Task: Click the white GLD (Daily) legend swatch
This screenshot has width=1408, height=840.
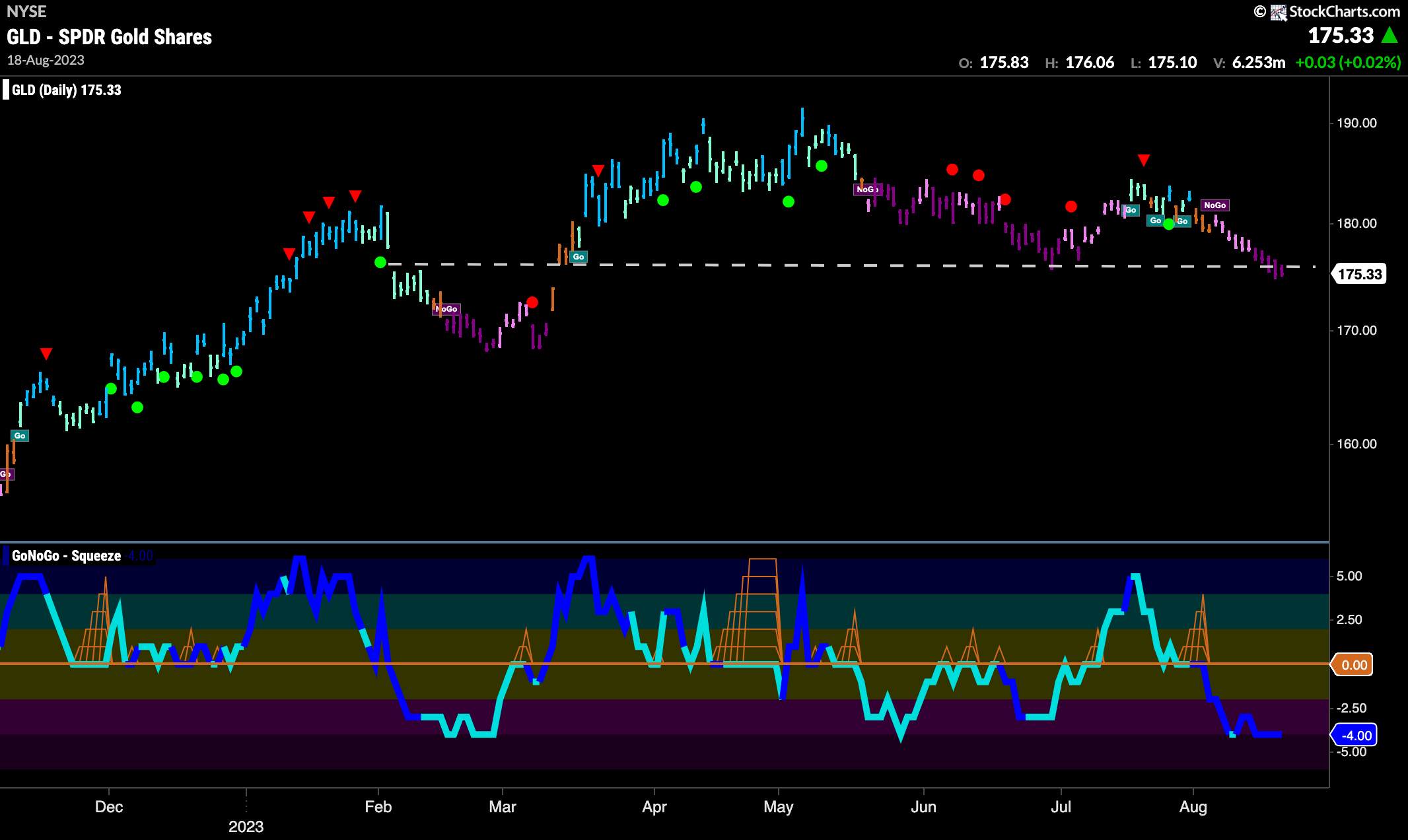Action: 6,90
